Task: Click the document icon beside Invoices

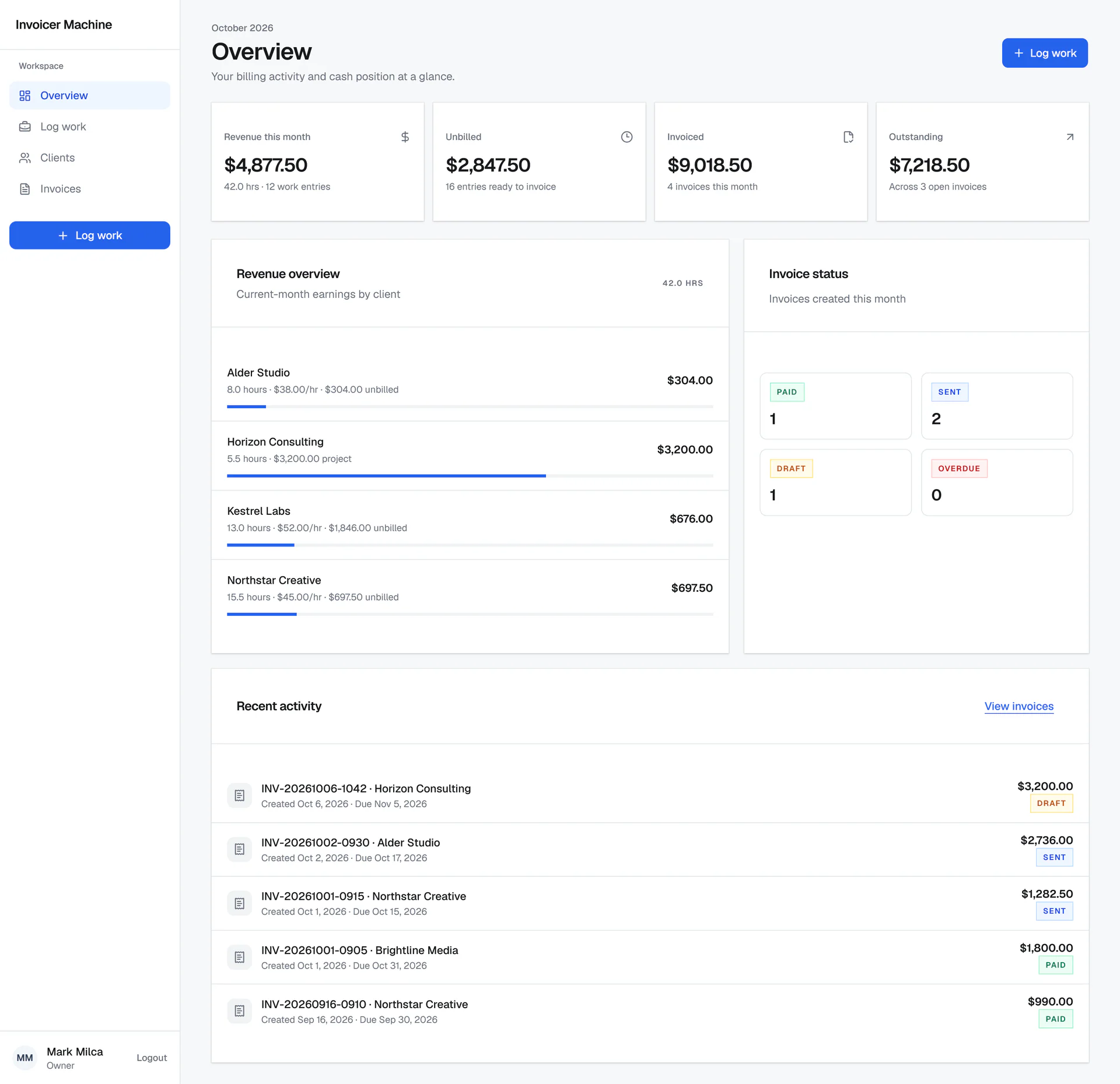Action: (24, 189)
